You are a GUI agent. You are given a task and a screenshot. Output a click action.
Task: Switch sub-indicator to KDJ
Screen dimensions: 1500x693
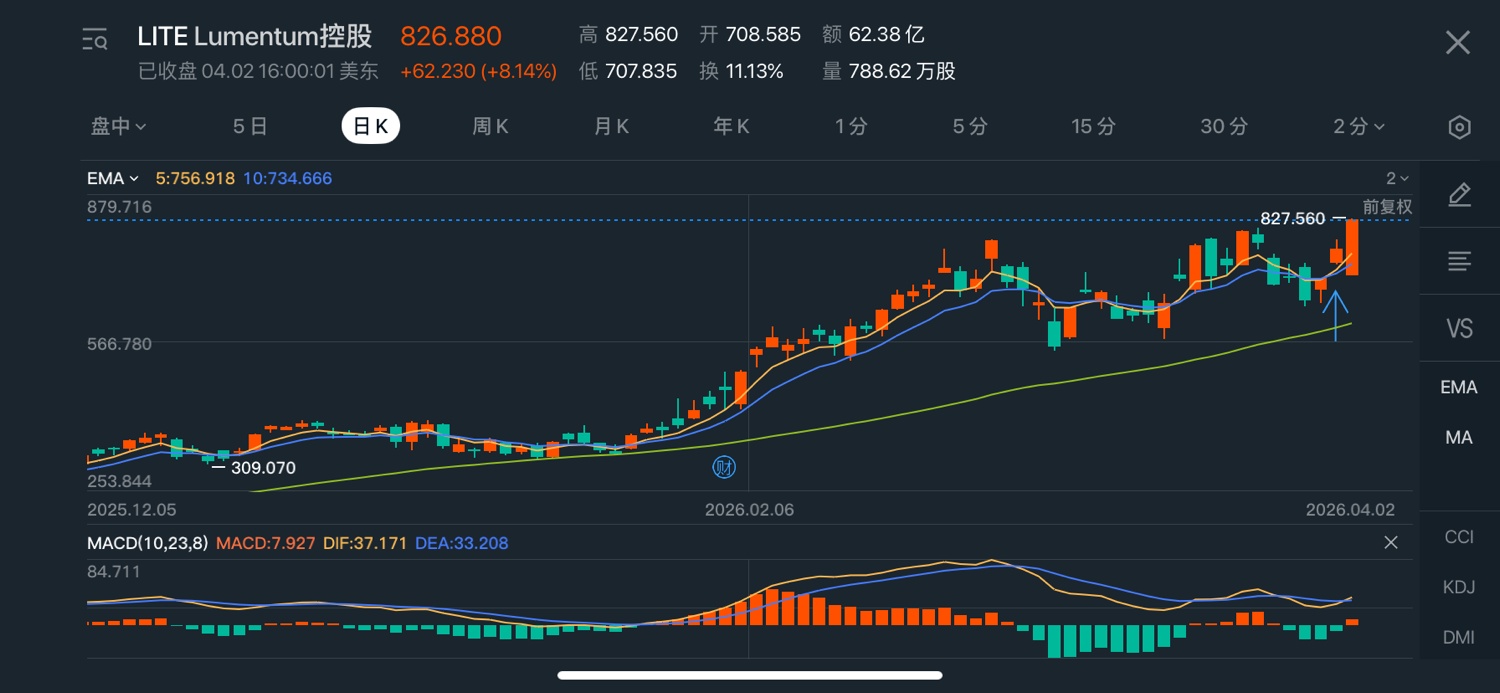tap(1459, 587)
